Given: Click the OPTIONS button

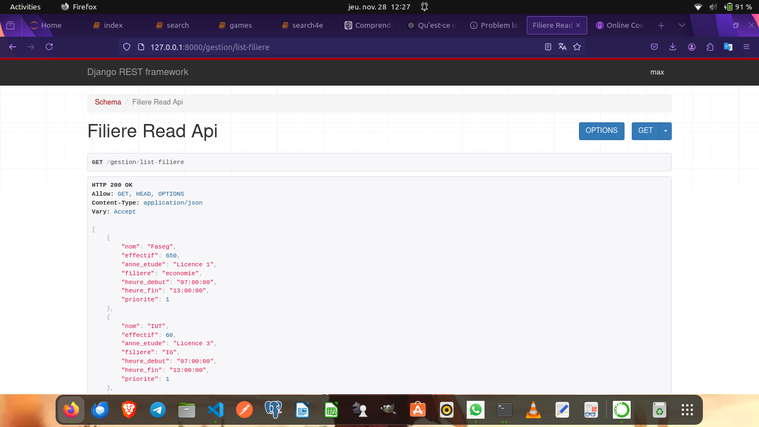Looking at the screenshot, I should [x=602, y=131].
